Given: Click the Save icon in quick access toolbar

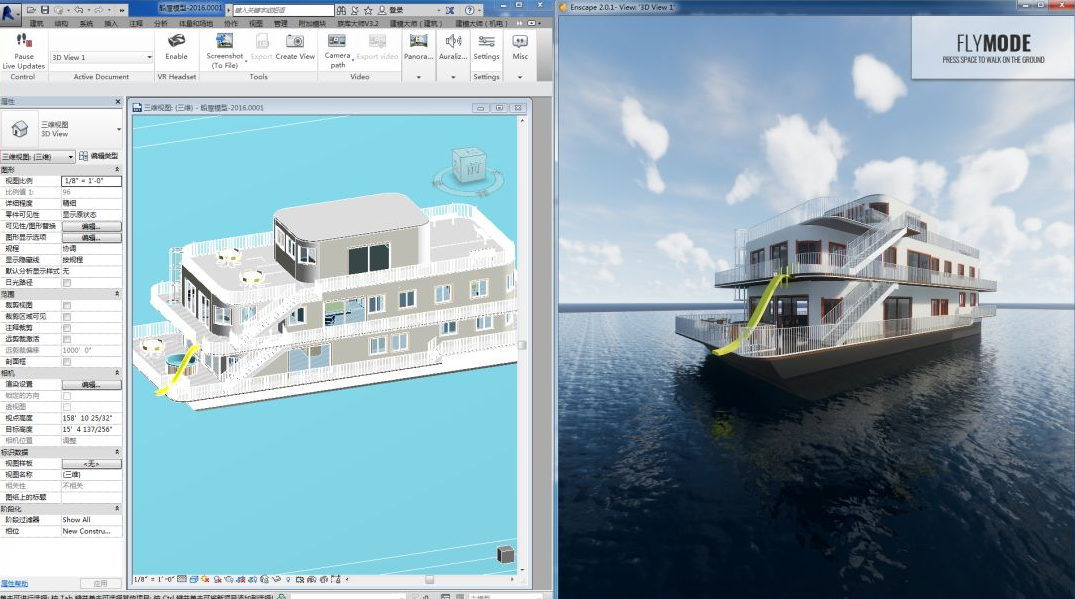Looking at the screenshot, I should 45,10.
